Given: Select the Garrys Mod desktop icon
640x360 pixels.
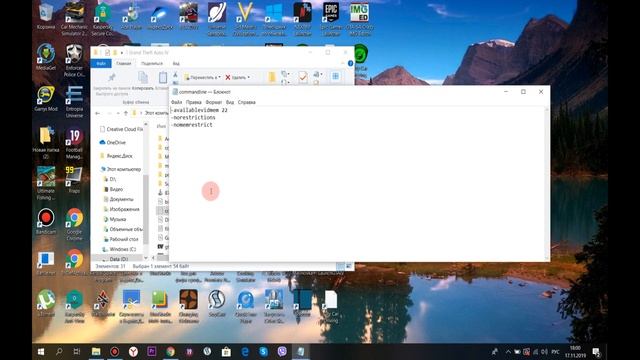Looking at the screenshot, I should (x=46, y=98).
